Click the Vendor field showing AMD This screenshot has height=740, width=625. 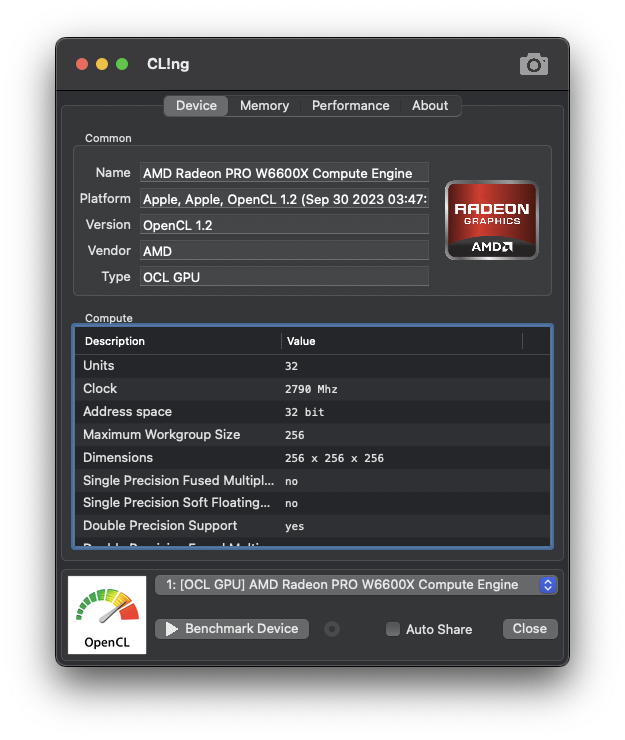pos(284,251)
